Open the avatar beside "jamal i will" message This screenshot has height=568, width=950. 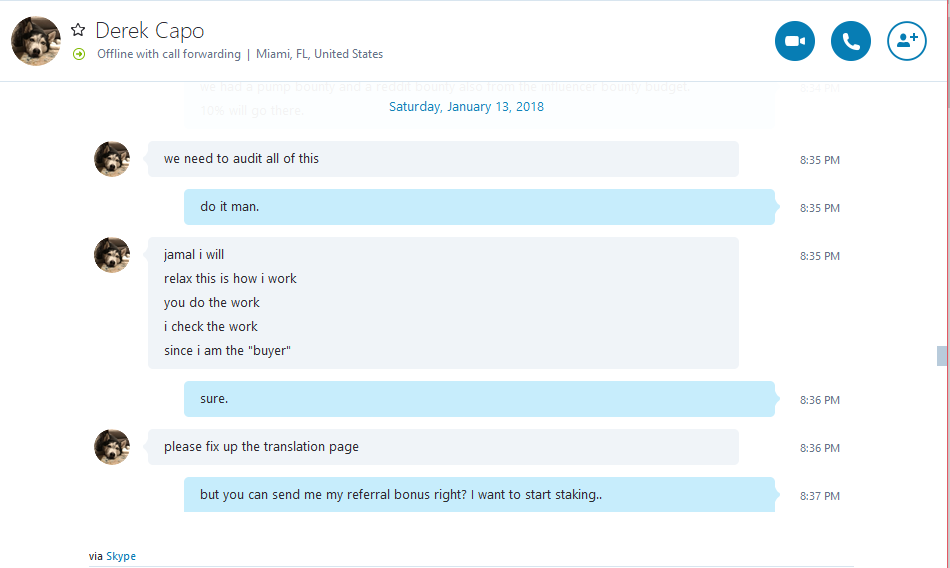coord(112,255)
